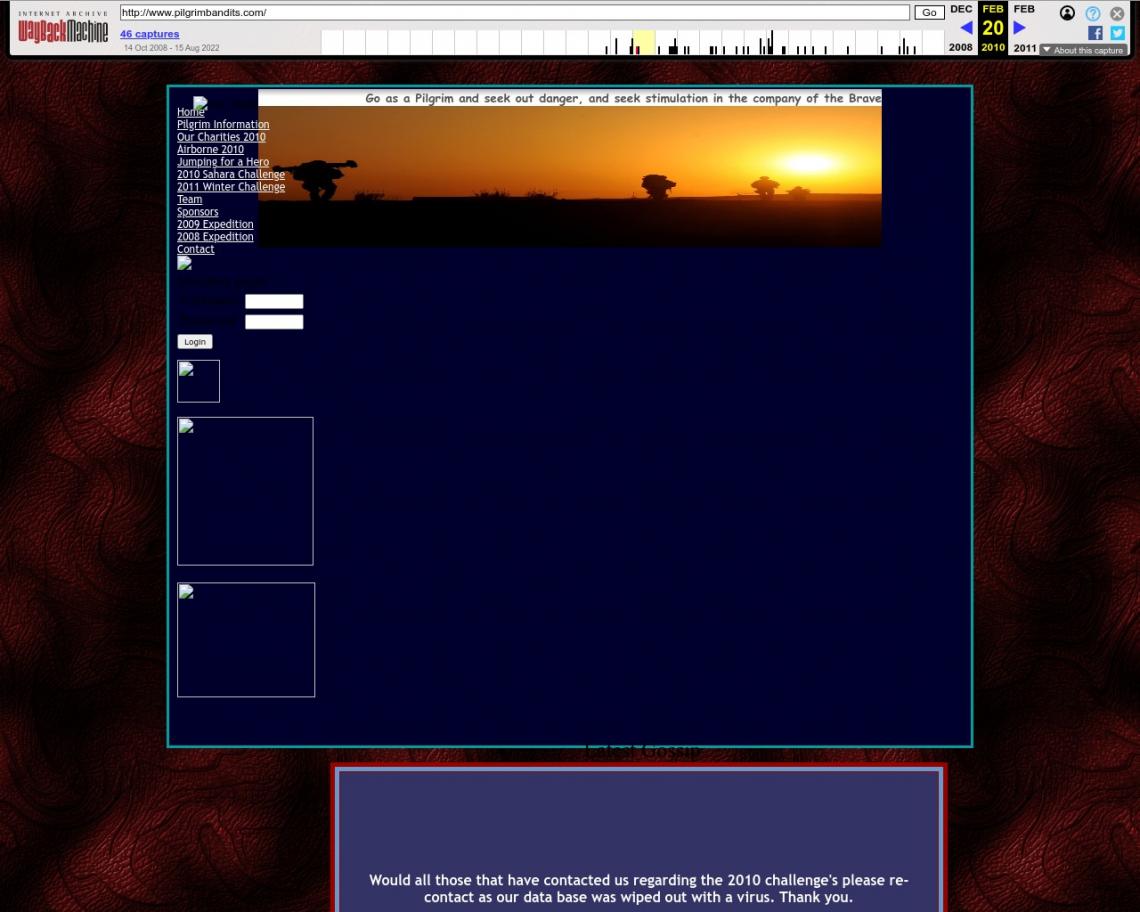The height and width of the screenshot is (912, 1140).
Task: Go to previous capture with left arrow
Action: tap(966, 28)
